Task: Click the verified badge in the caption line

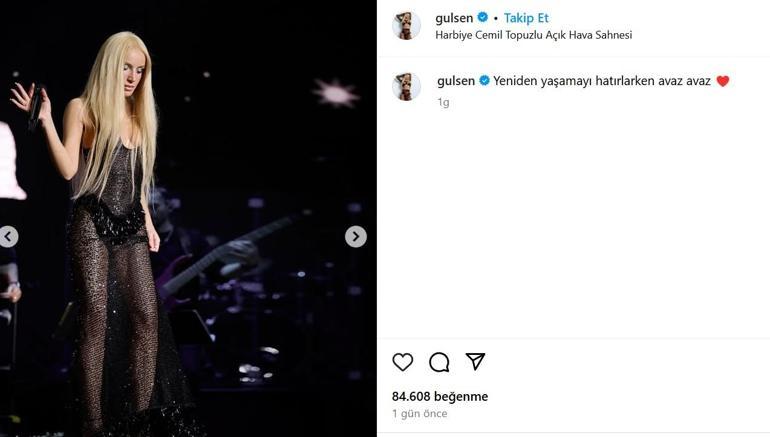Action: click(484, 80)
